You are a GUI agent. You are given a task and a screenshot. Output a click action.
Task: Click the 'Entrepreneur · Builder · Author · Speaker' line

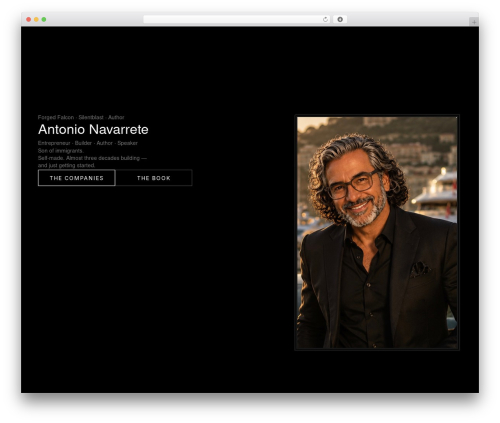click(88, 143)
